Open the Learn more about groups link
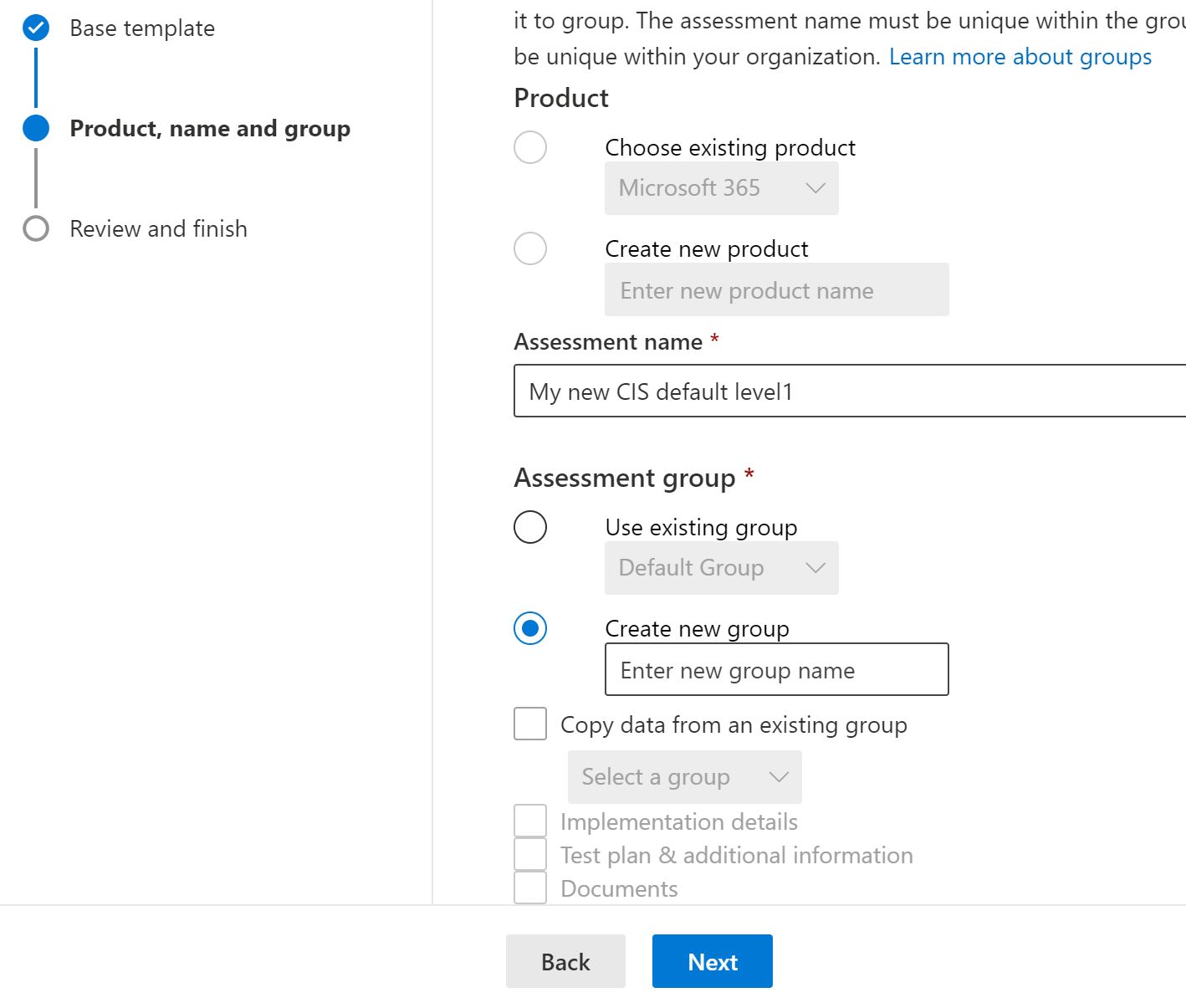1186x1008 pixels. click(1020, 57)
